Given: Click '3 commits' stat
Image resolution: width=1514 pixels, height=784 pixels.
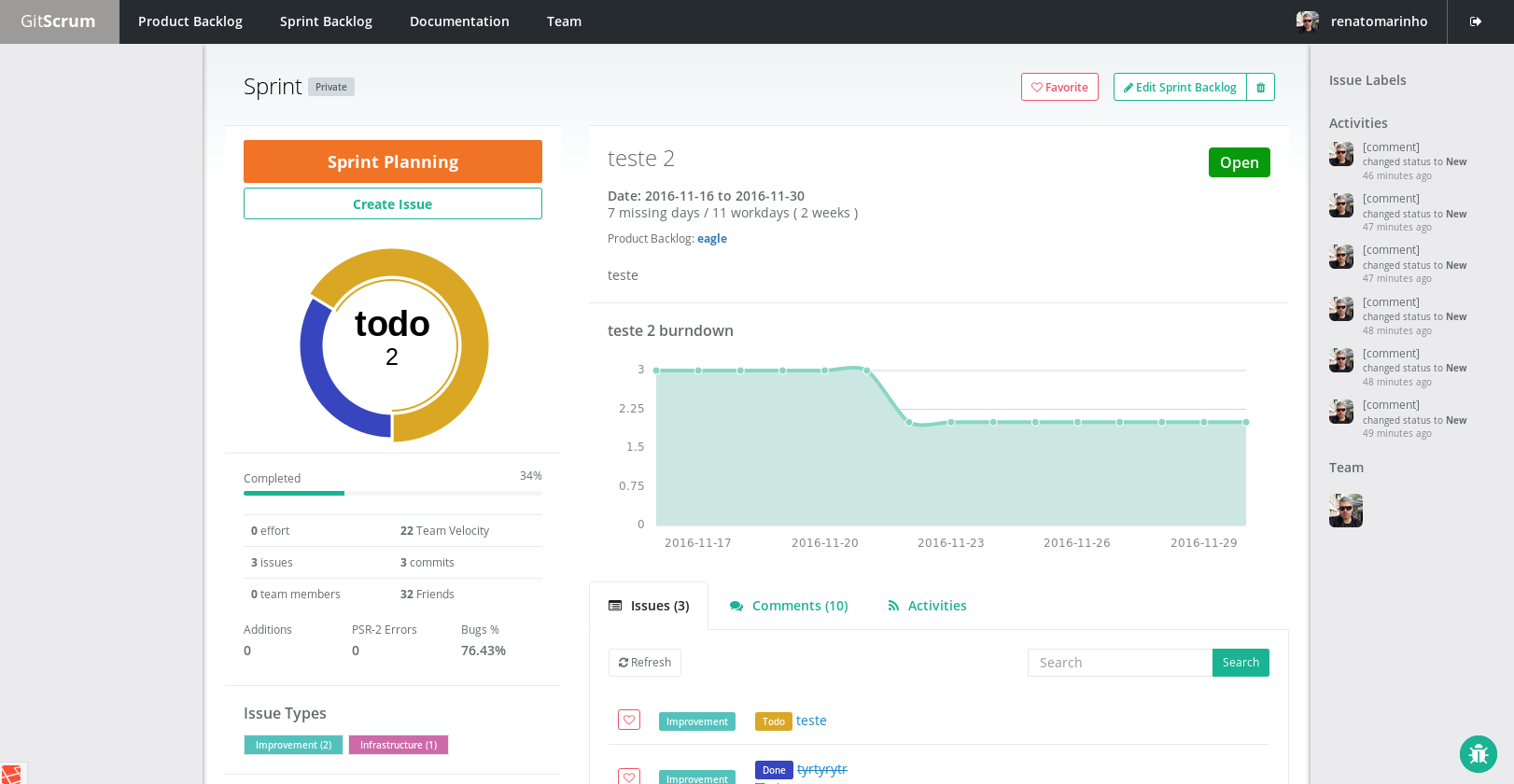Looking at the screenshot, I should pos(427,563).
